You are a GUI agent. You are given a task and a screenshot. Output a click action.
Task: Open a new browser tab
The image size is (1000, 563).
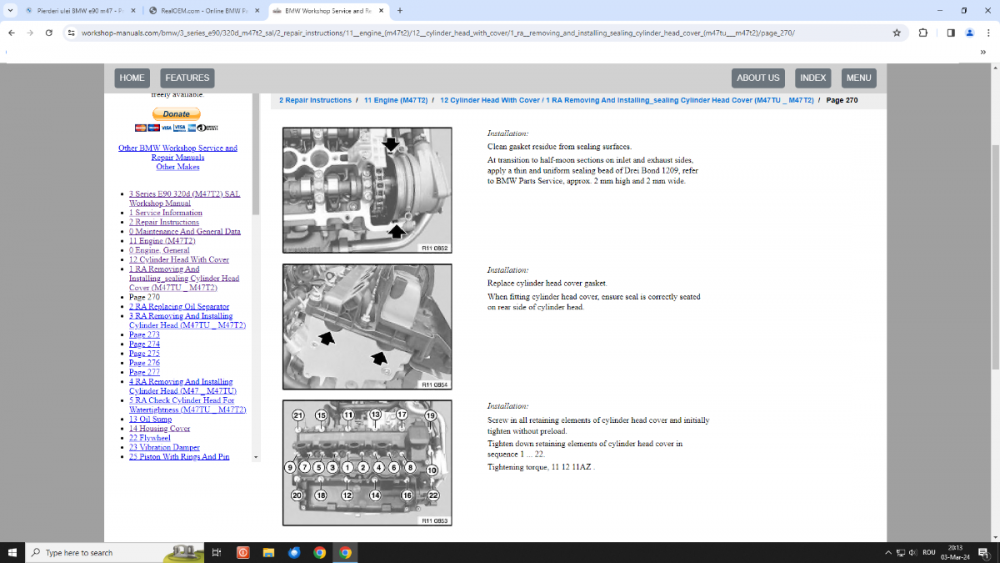point(400,10)
